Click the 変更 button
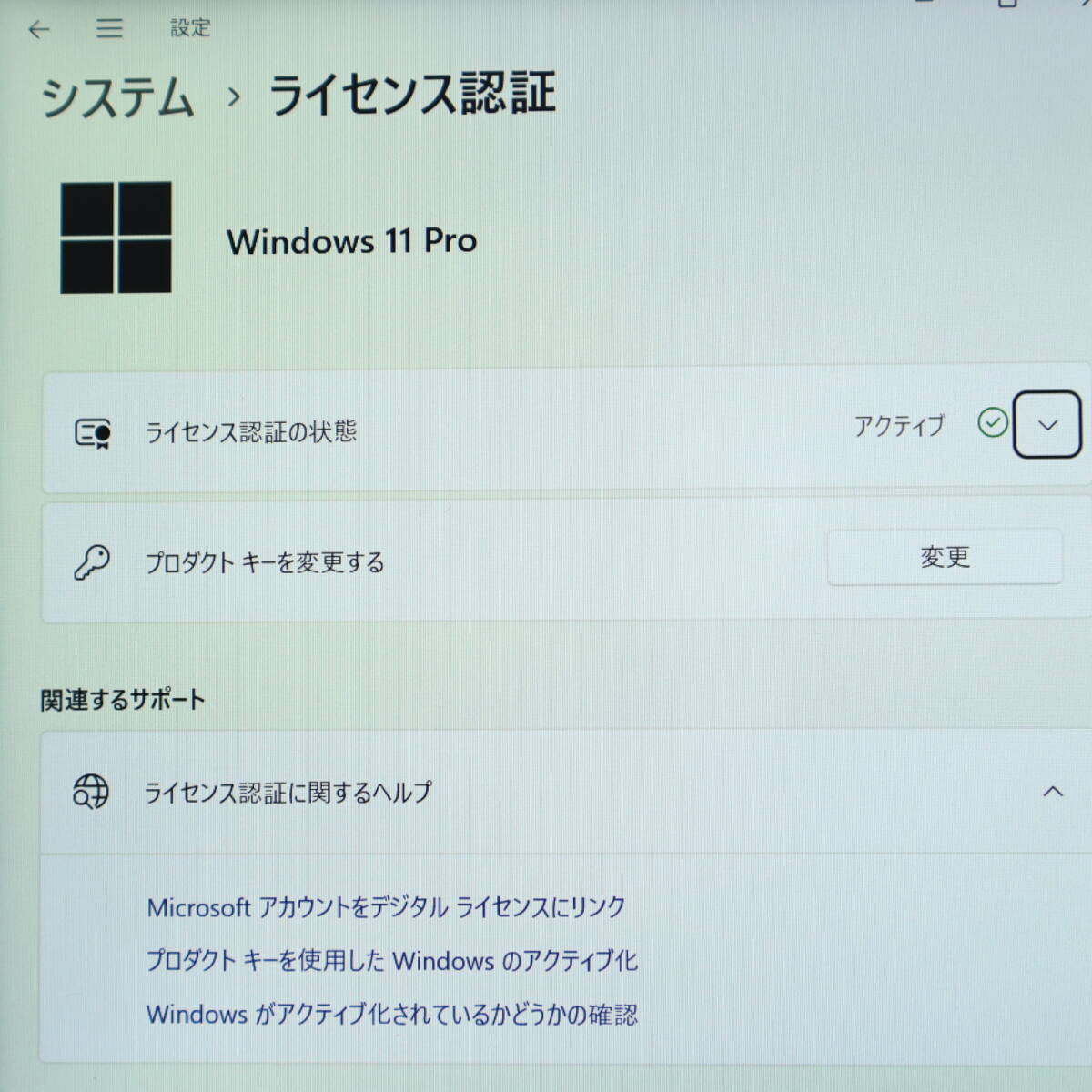Viewport: 1092px width, 1092px height. [x=945, y=556]
